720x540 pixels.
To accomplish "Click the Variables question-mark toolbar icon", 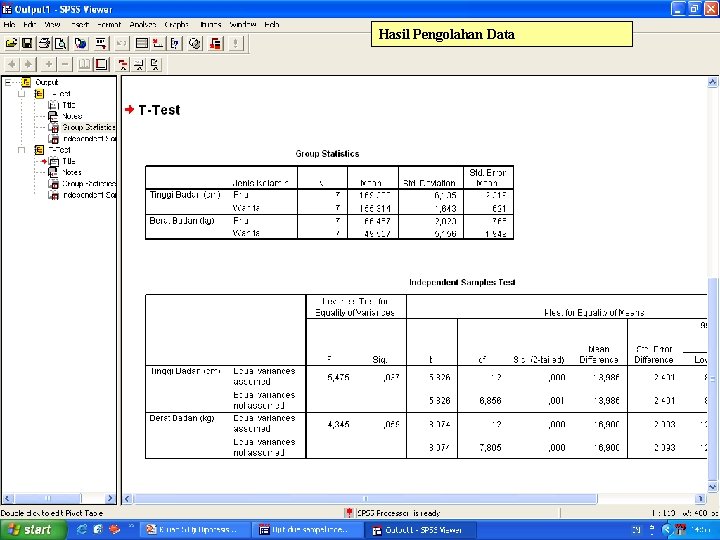I will click(175, 43).
